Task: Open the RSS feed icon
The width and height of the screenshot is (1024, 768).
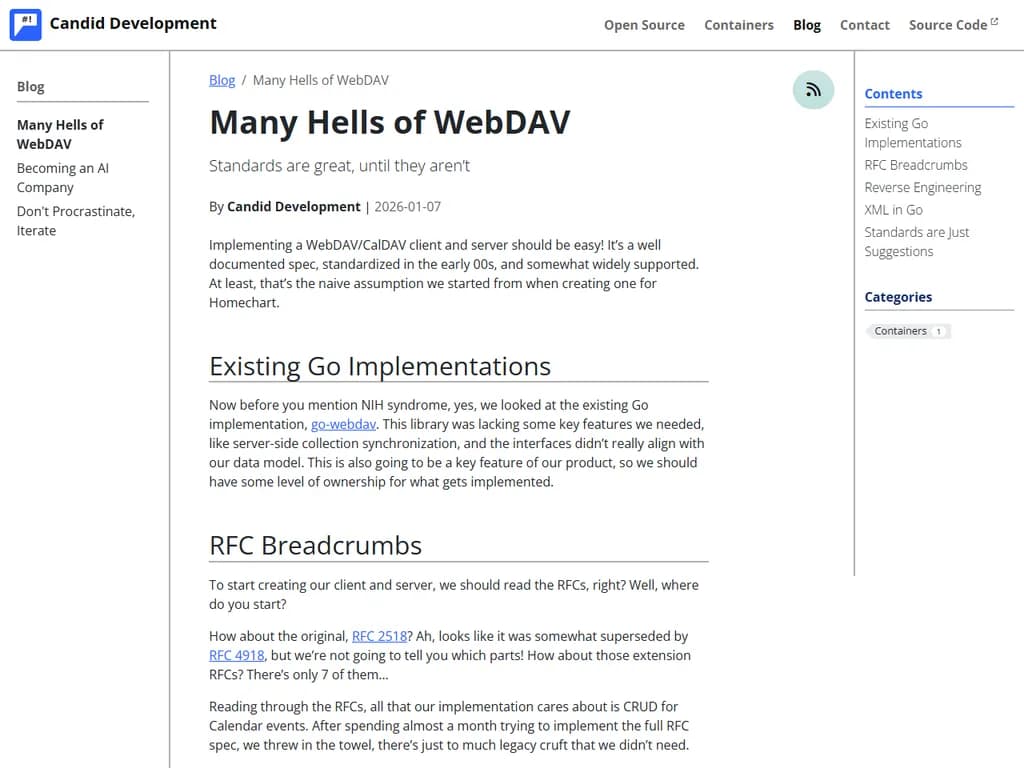Action: (x=813, y=89)
